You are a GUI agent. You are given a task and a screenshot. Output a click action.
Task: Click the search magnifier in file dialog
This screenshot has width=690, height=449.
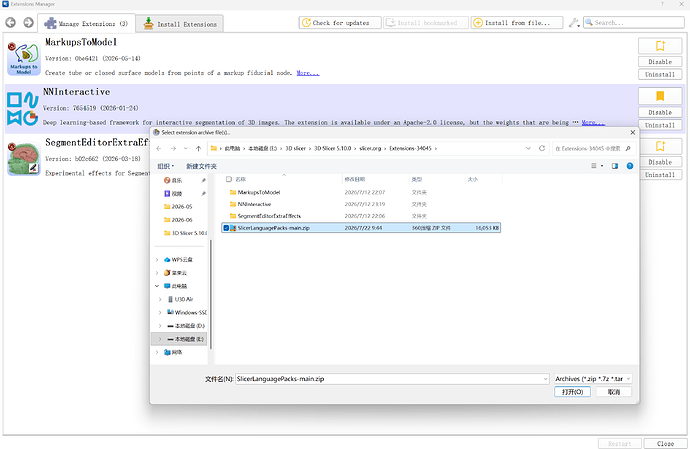coord(628,148)
